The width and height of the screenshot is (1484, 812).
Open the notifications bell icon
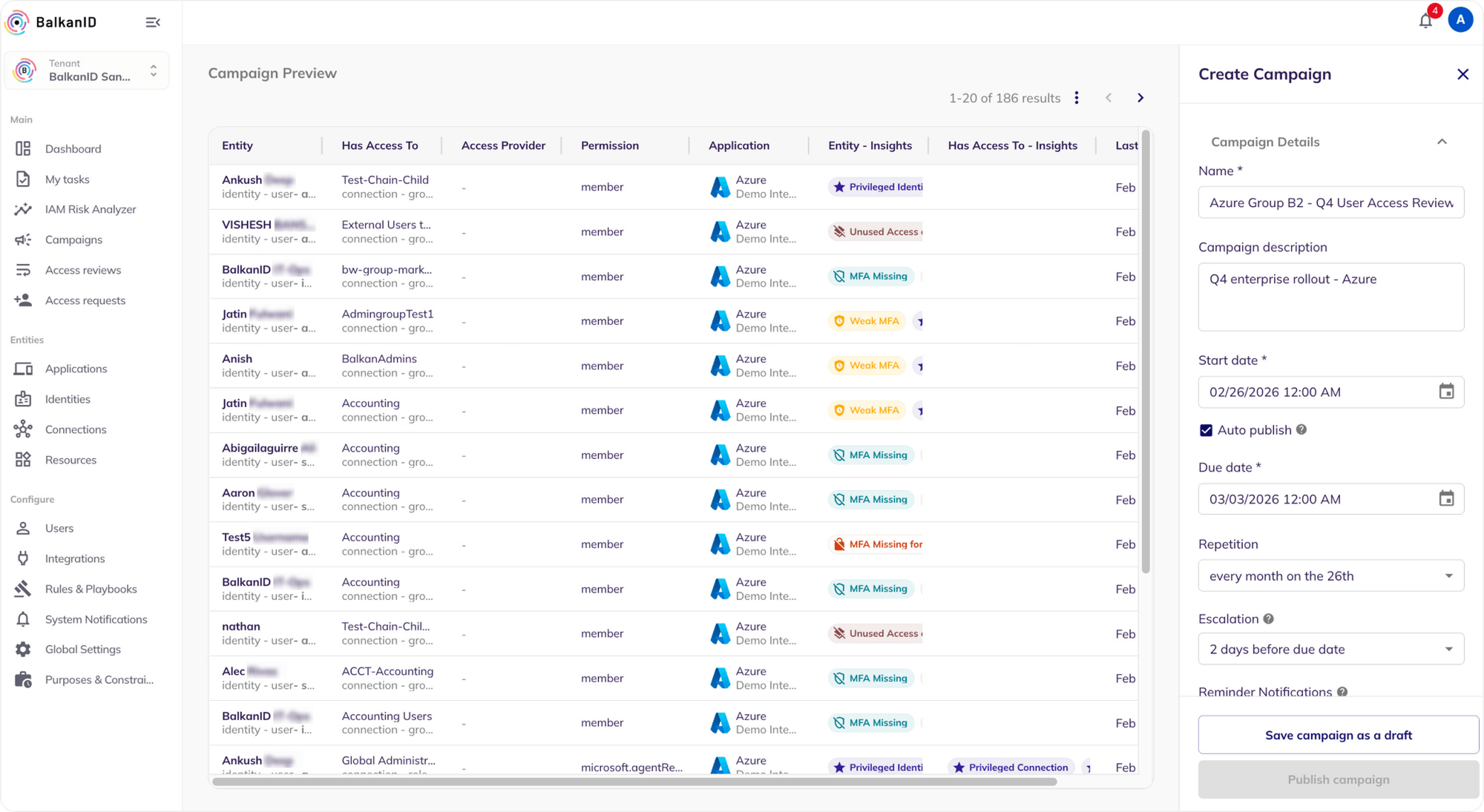(x=1425, y=21)
